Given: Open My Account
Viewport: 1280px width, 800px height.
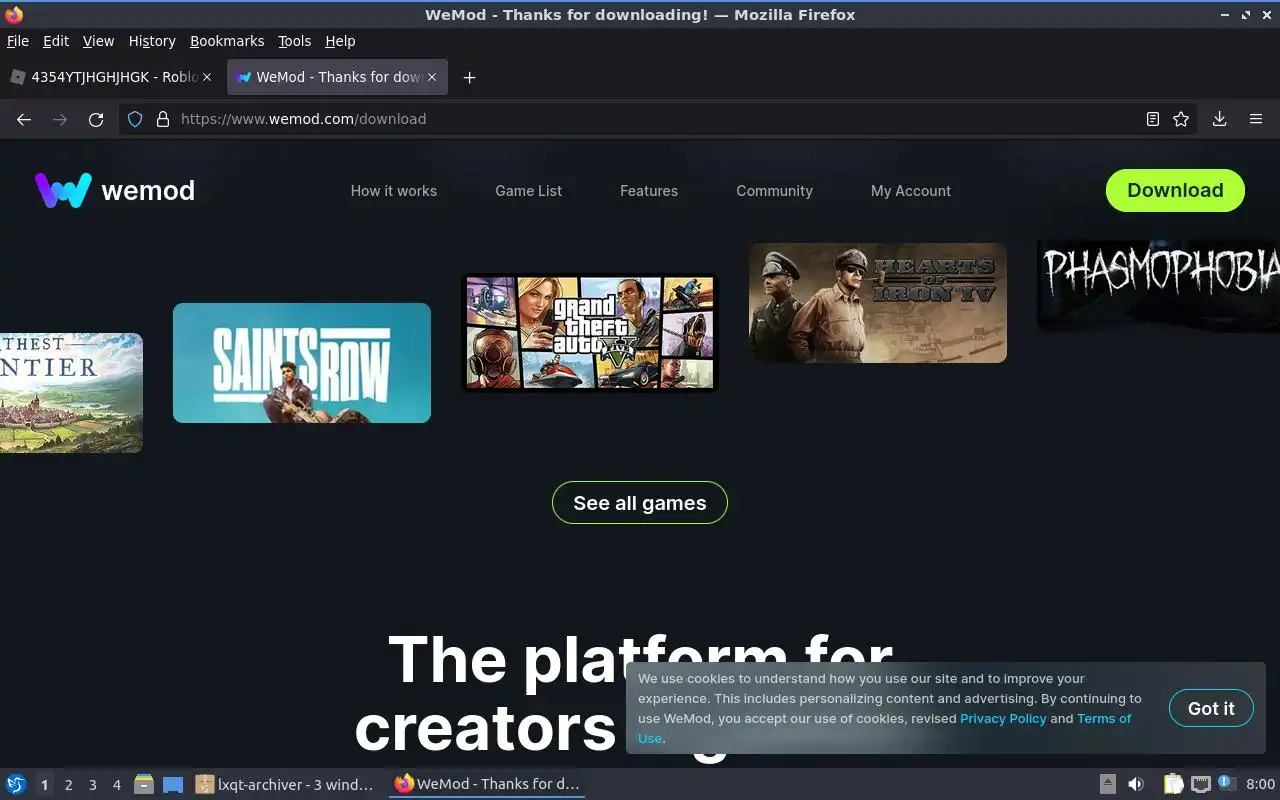Looking at the screenshot, I should [x=911, y=191].
